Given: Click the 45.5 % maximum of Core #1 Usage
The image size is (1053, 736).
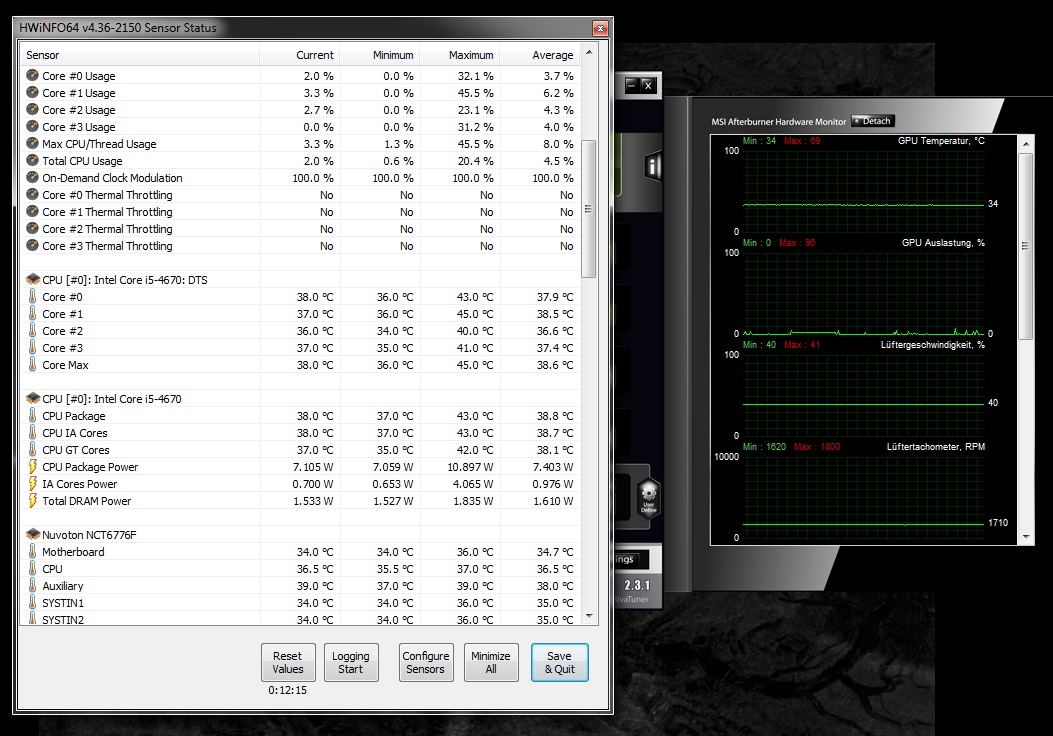Looking at the screenshot, I should [x=475, y=93].
